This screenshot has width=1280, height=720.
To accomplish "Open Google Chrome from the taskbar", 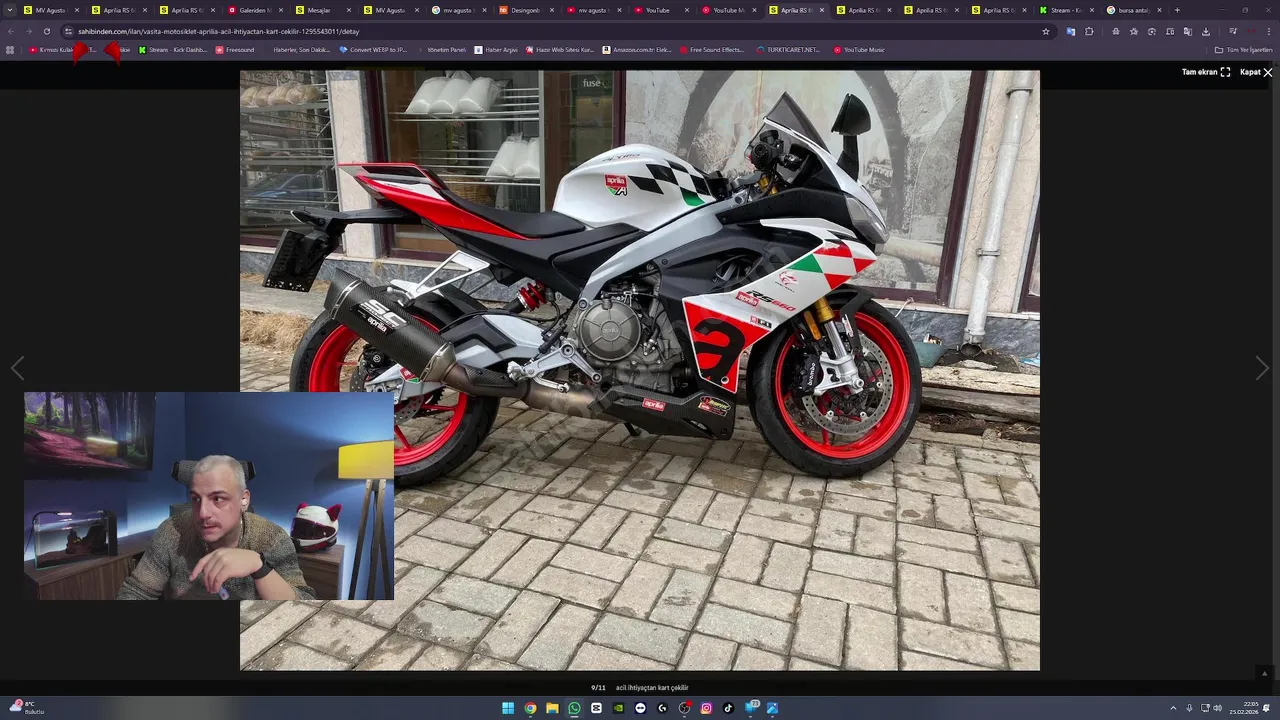I will point(530,708).
